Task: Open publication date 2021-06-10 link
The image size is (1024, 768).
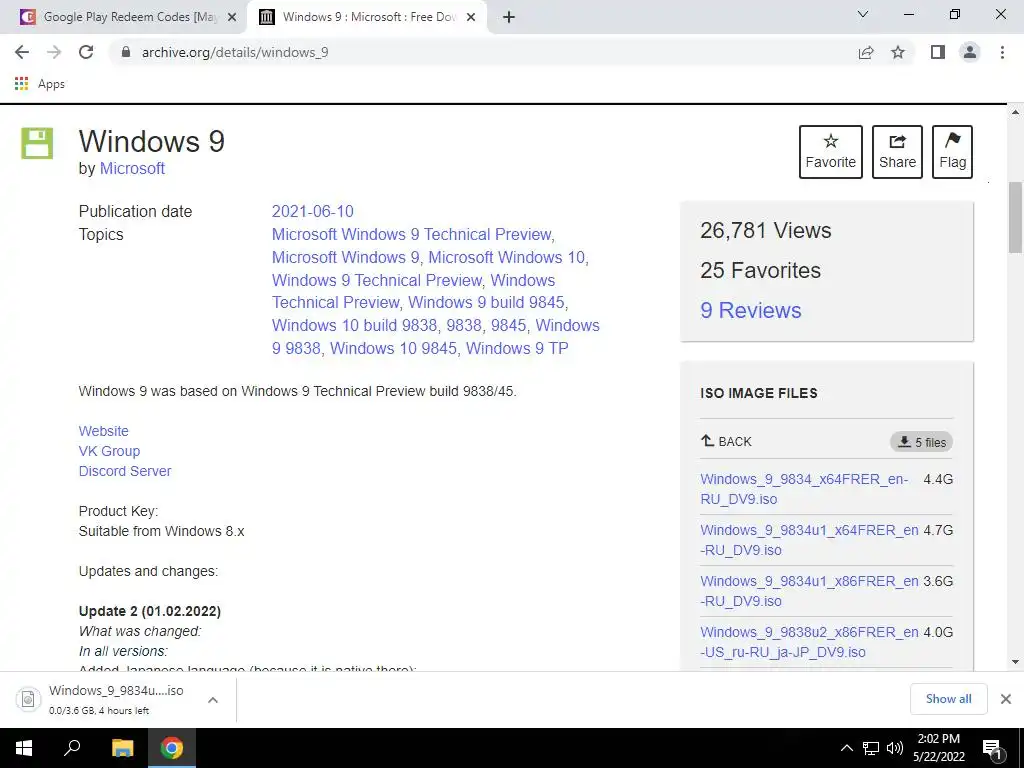Action: (312, 212)
